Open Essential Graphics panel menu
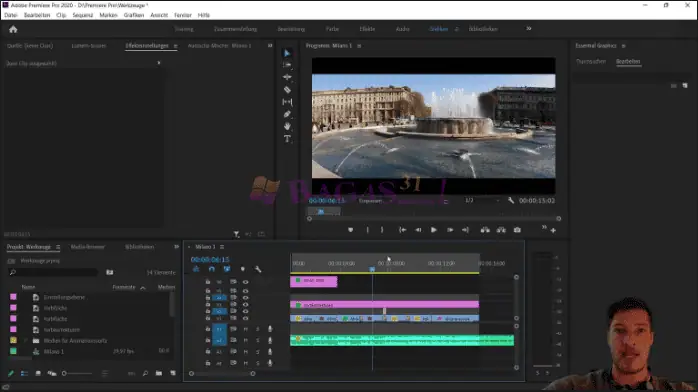The width and height of the screenshot is (698, 392). click(623, 46)
